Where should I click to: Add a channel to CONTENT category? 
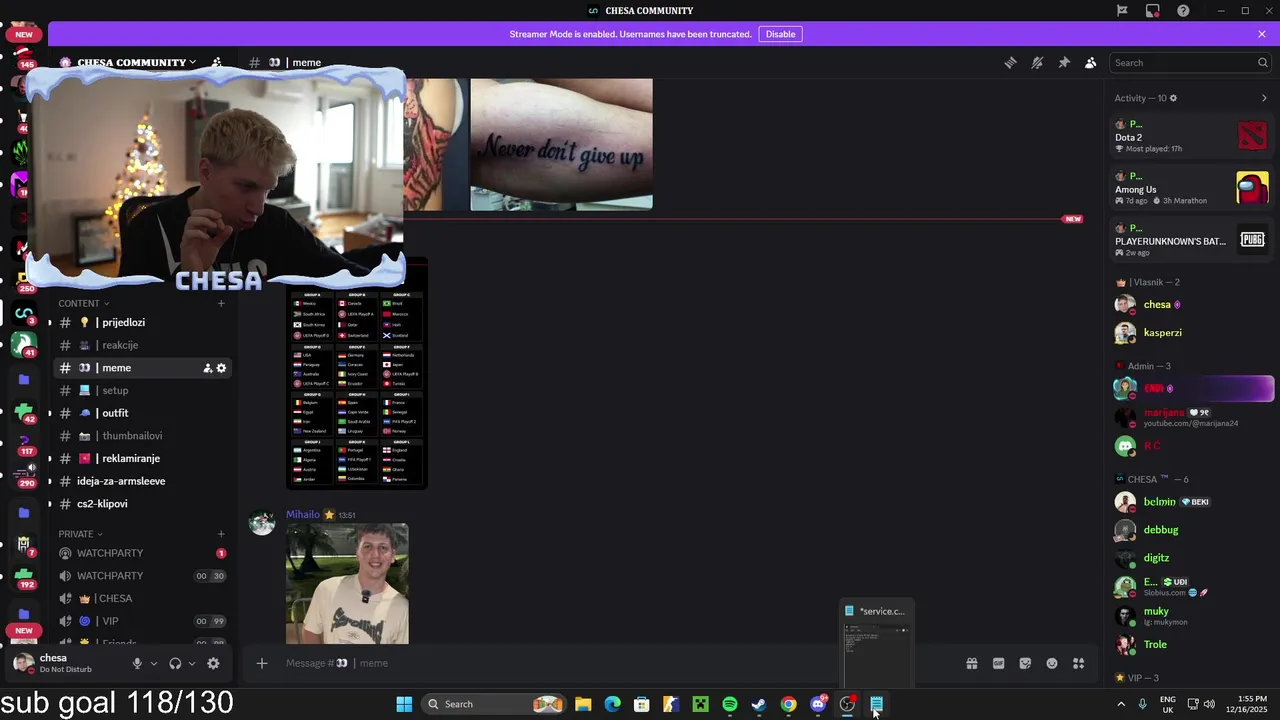tap(221, 303)
